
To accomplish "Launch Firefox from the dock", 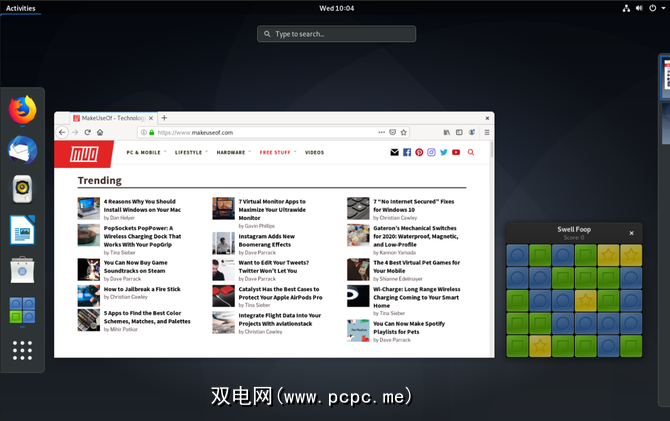I will 23,110.
